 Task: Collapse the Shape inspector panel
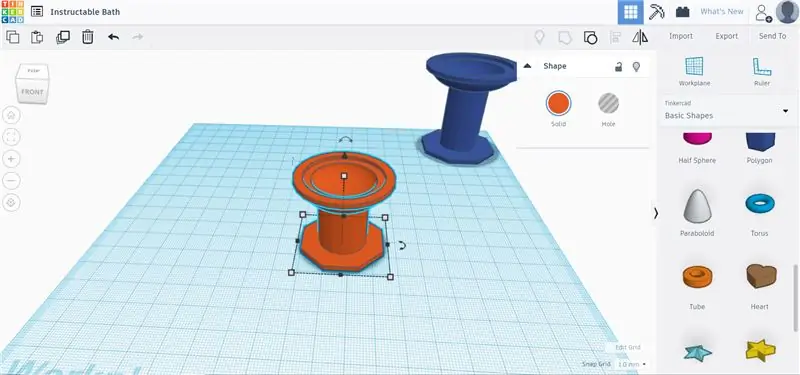point(528,66)
